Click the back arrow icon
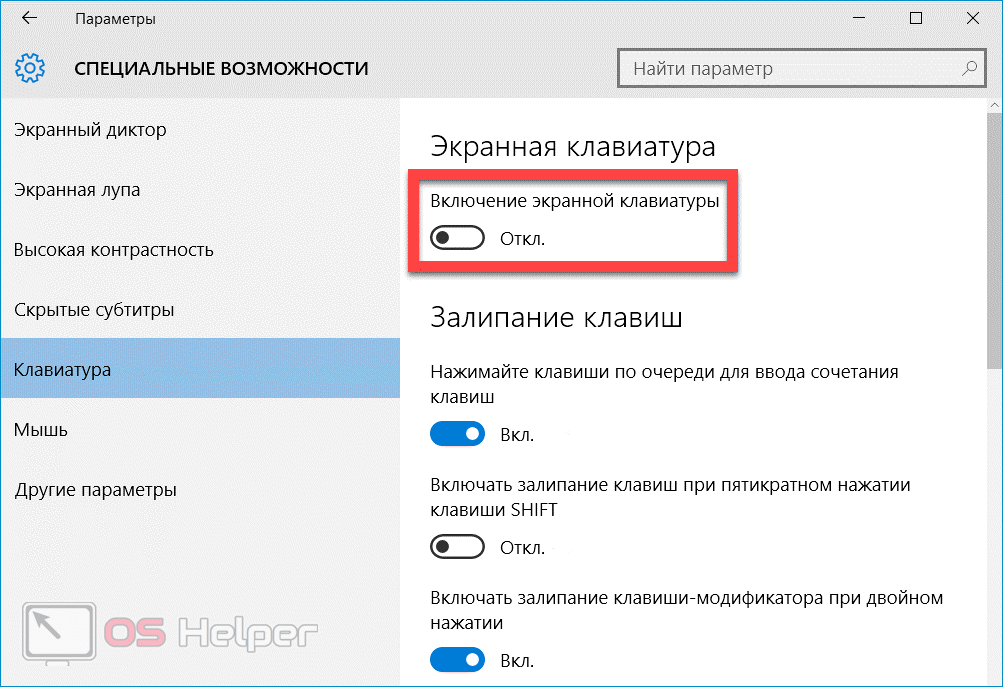 [x=30, y=19]
